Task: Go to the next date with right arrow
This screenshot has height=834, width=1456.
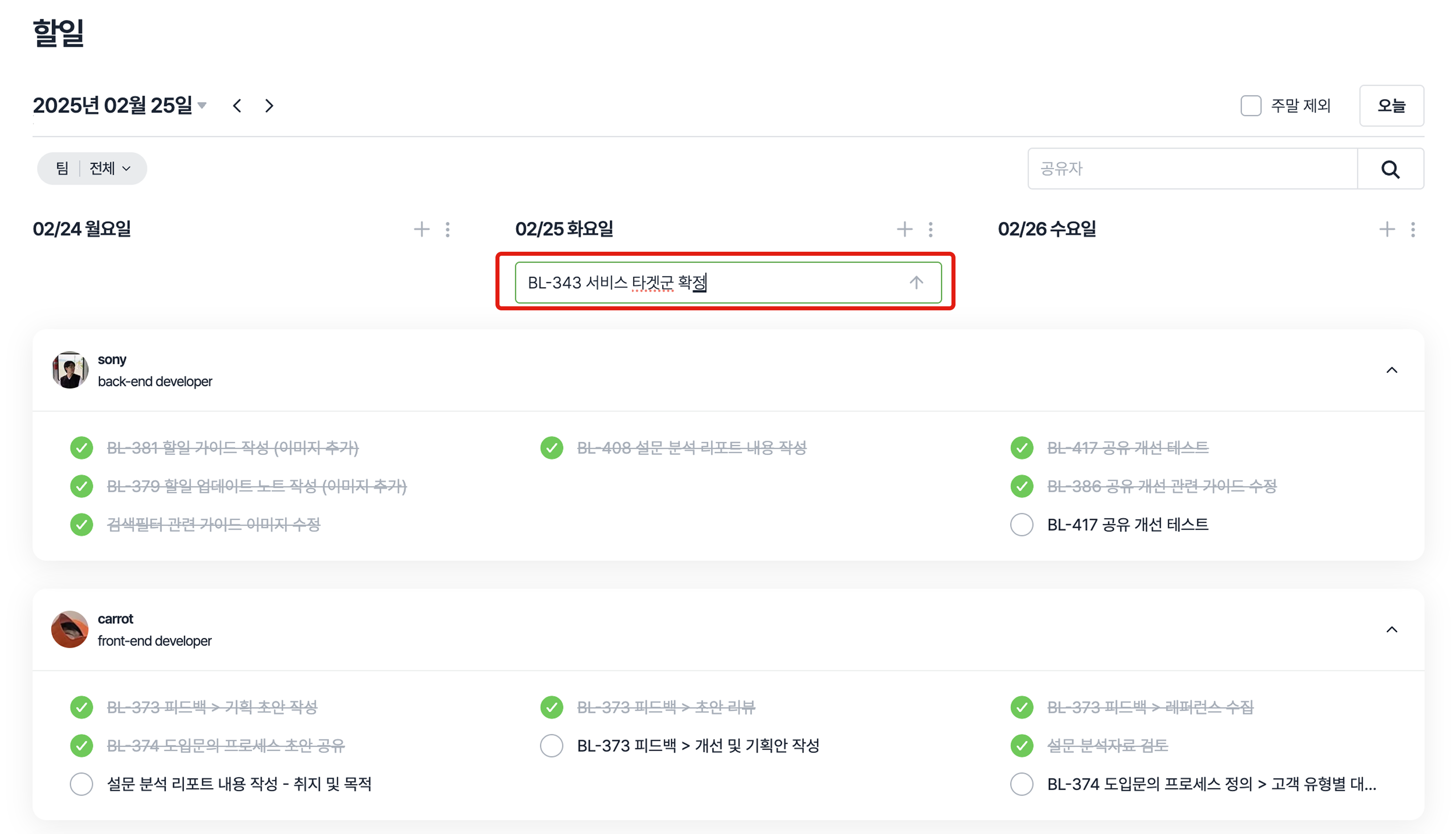Action: tap(269, 106)
